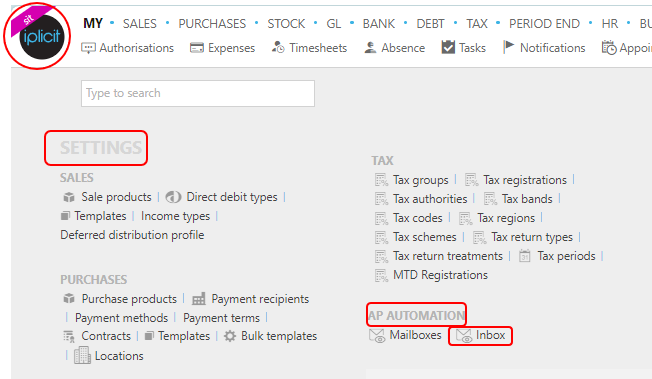The height and width of the screenshot is (379, 652).
Task: Open the Locations building icon
Action: pyautogui.click(x=82, y=356)
